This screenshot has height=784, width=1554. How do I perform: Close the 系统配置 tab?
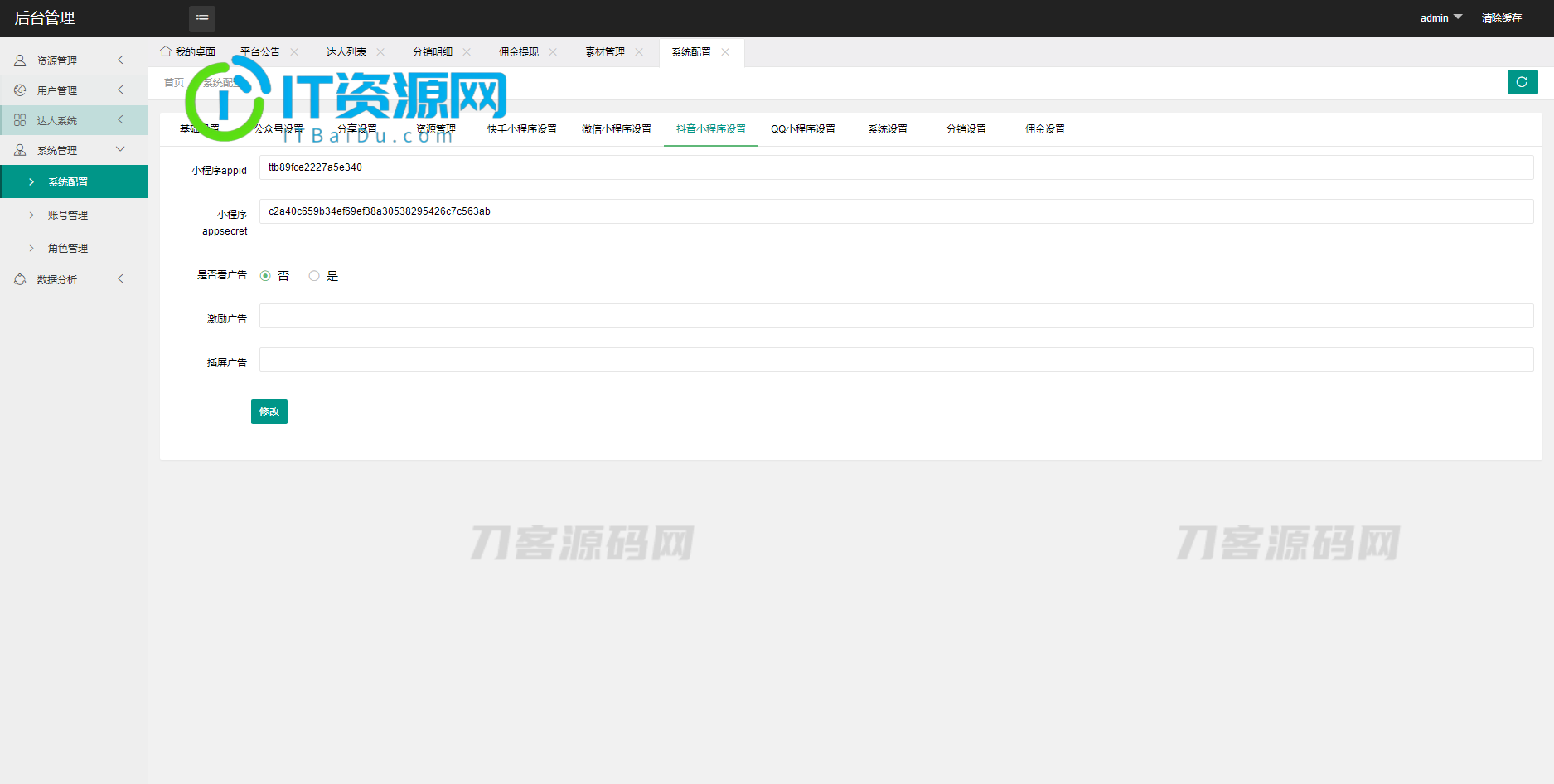pos(725,51)
